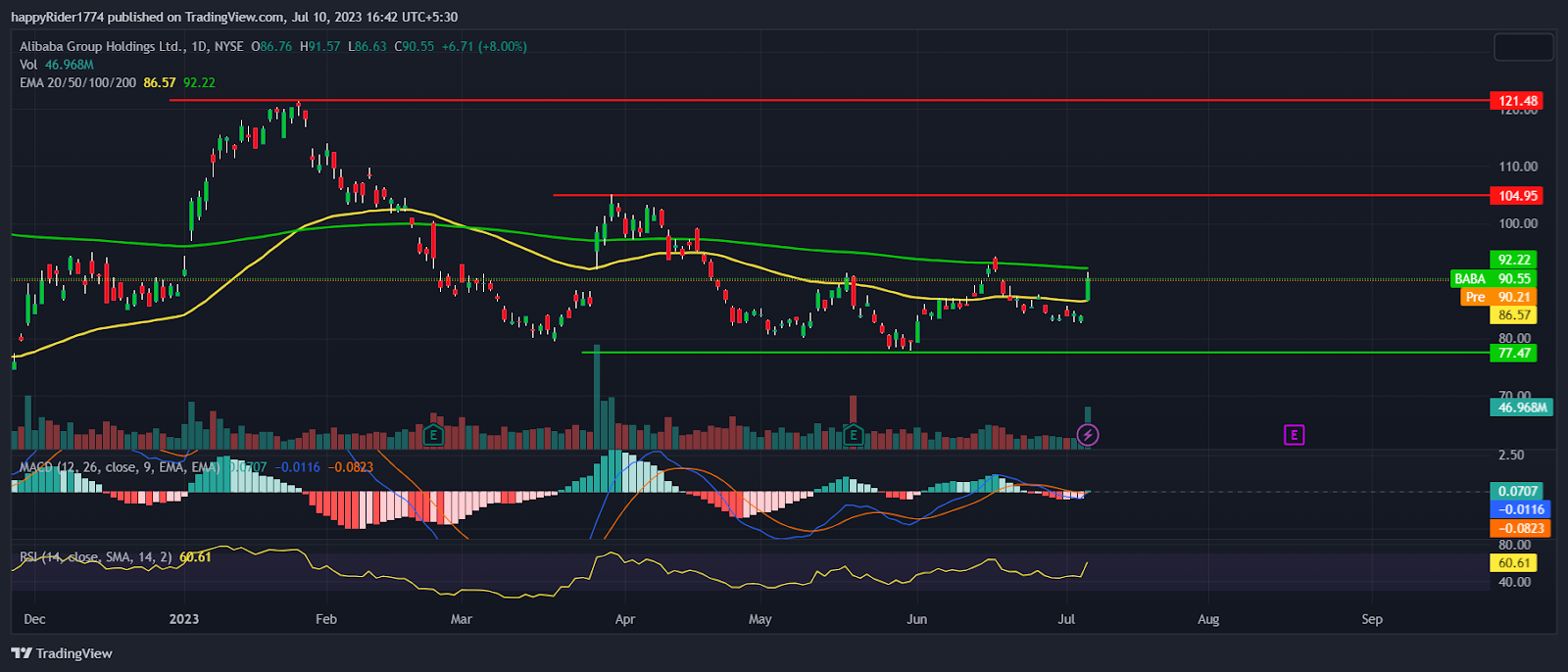Click the green 77.47 support label

tap(1514, 353)
